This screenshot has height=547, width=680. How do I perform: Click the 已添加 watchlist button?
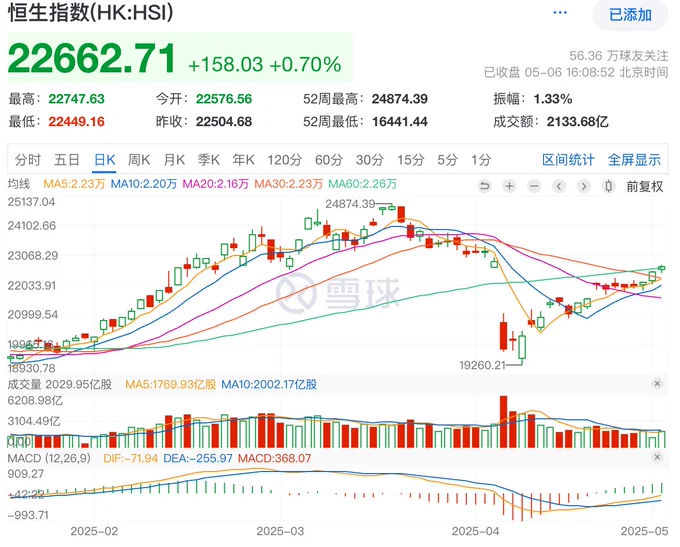click(x=630, y=15)
